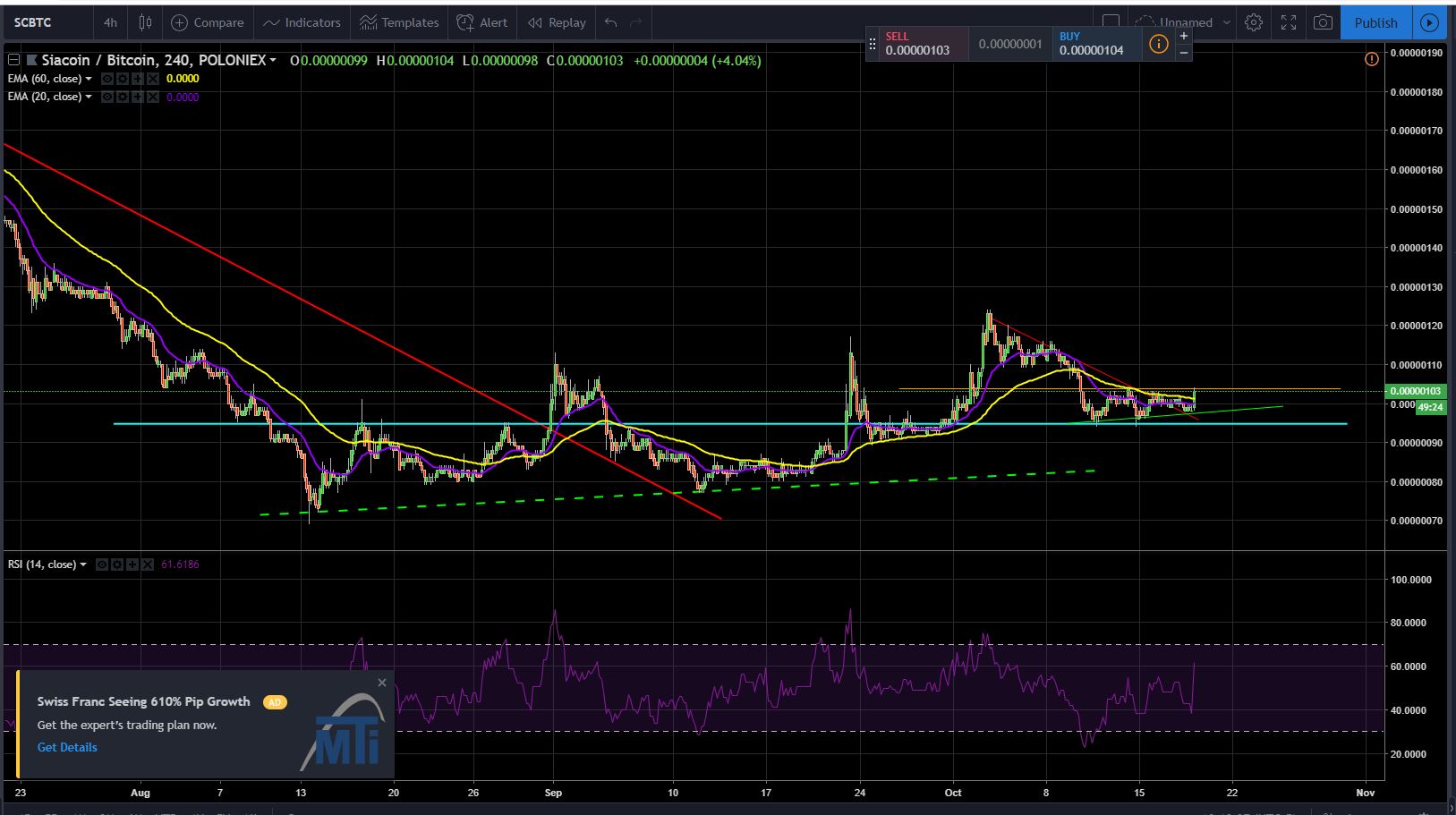Create a new Alert
The width and height of the screenshot is (1456, 815).
tap(482, 22)
